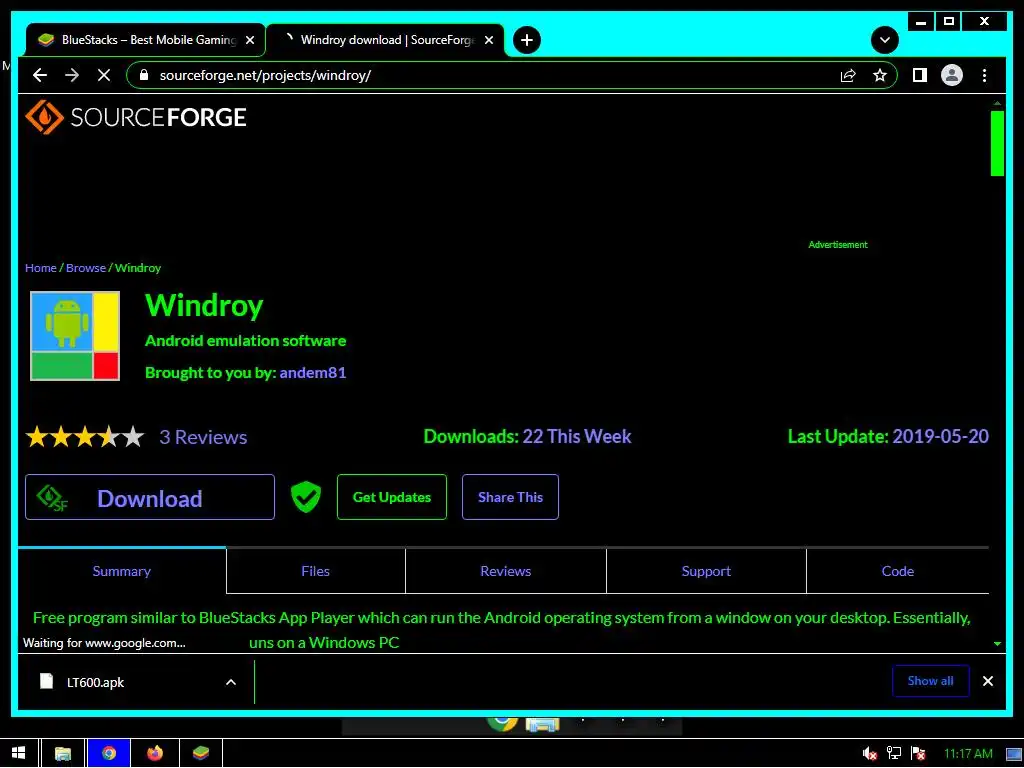
Task: Open File Explorer from taskbar
Action: coord(63,754)
